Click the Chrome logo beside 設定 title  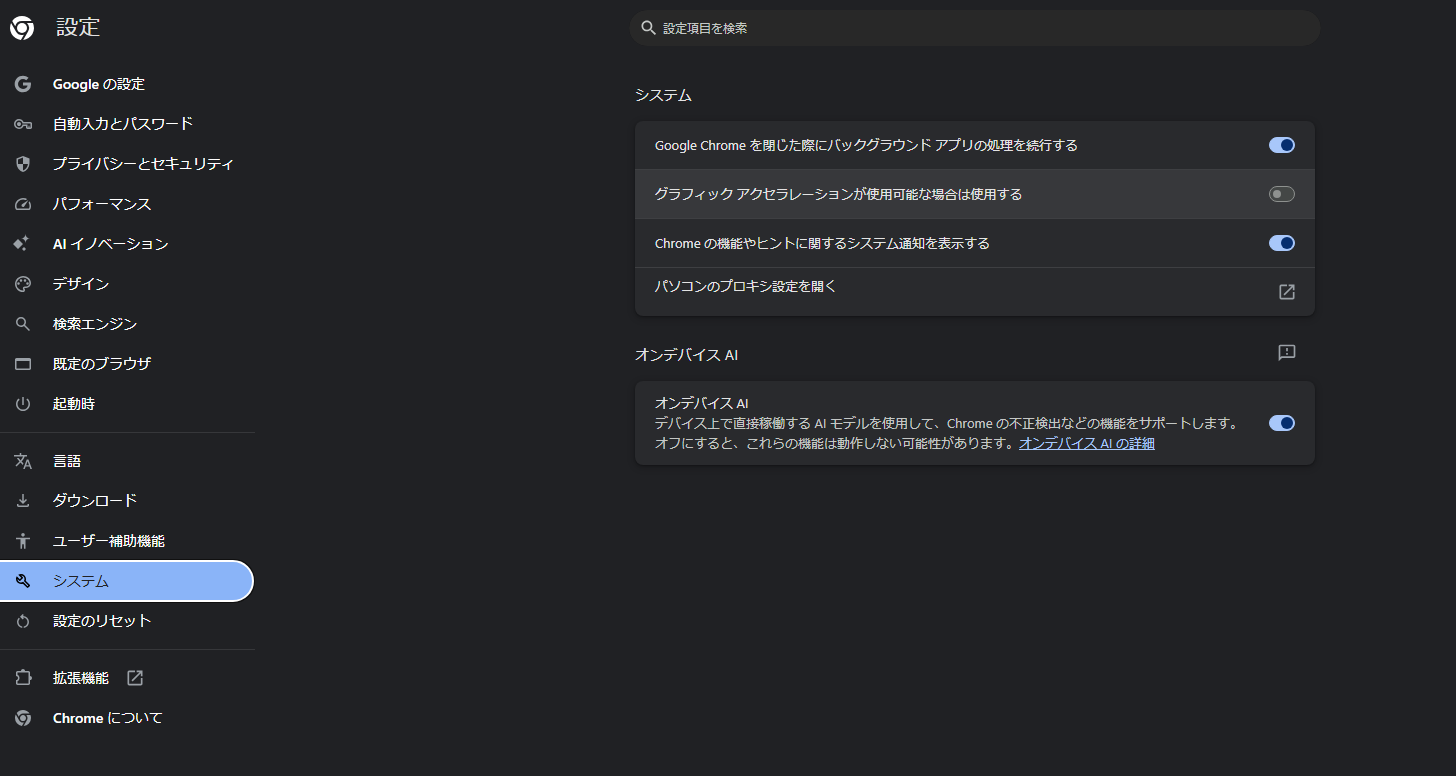coord(22,28)
